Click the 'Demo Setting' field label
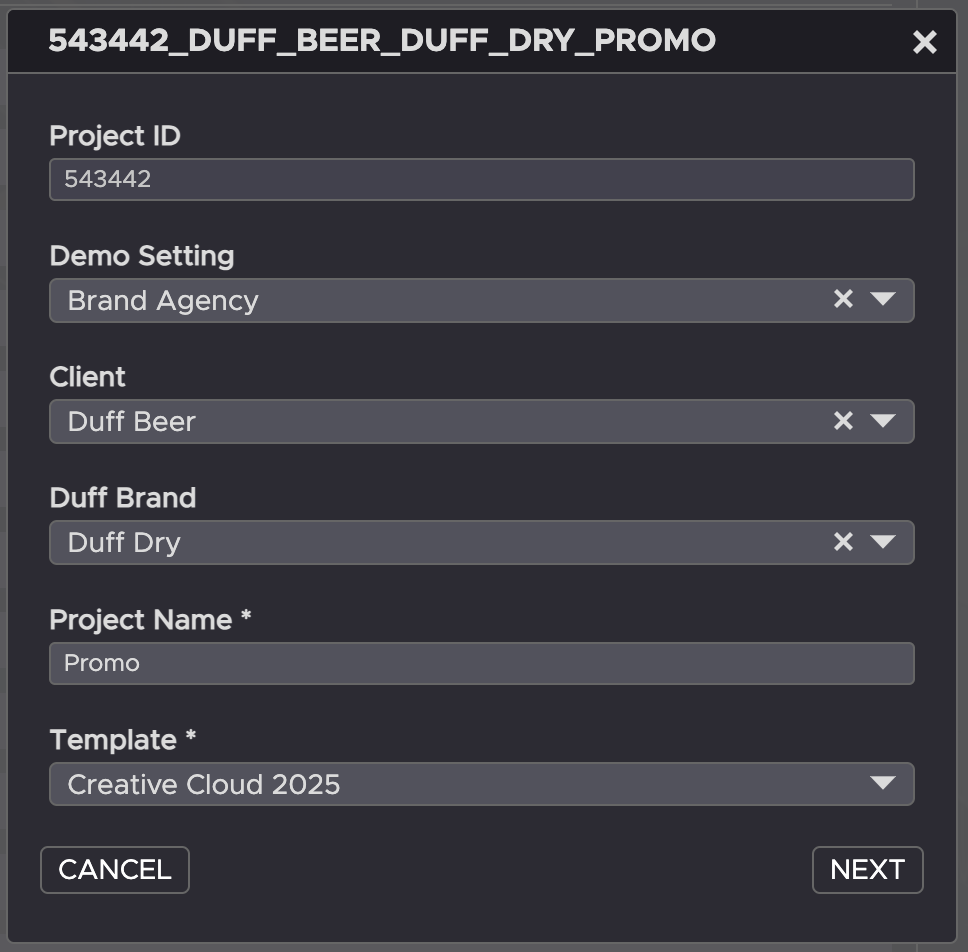968x952 pixels. (x=142, y=256)
